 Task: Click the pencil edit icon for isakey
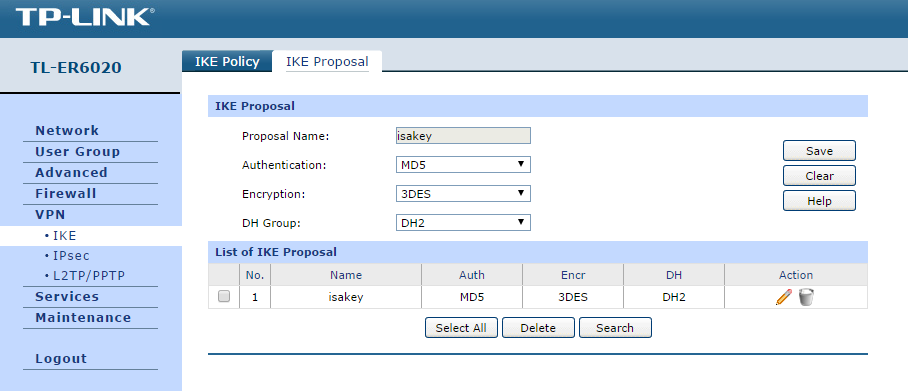coord(783,297)
